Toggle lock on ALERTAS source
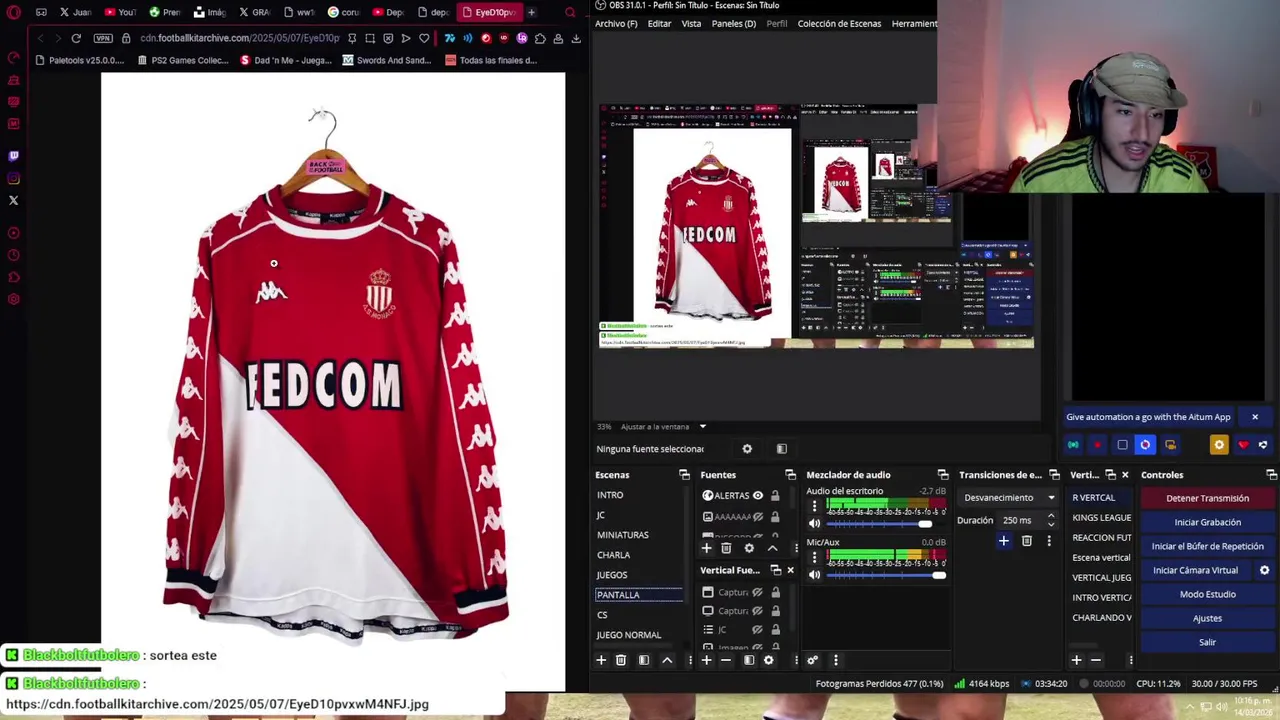 (775, 495)
